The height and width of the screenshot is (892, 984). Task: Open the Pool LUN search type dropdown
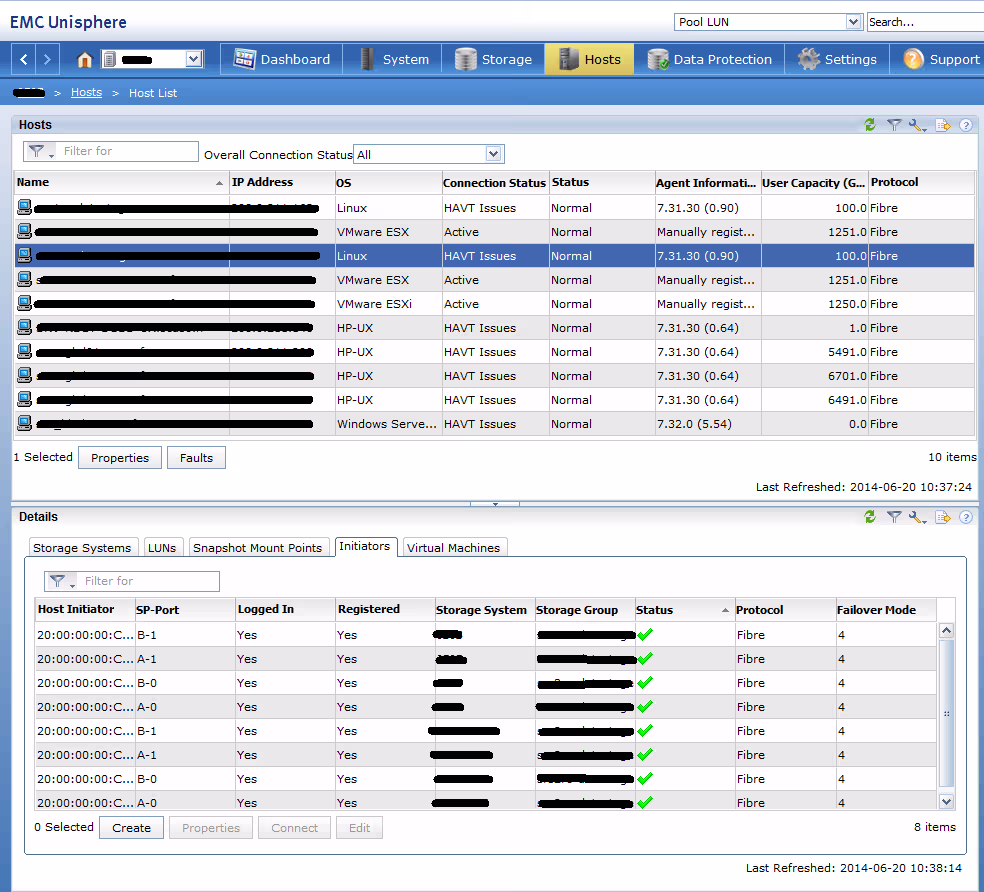[853, 22]
